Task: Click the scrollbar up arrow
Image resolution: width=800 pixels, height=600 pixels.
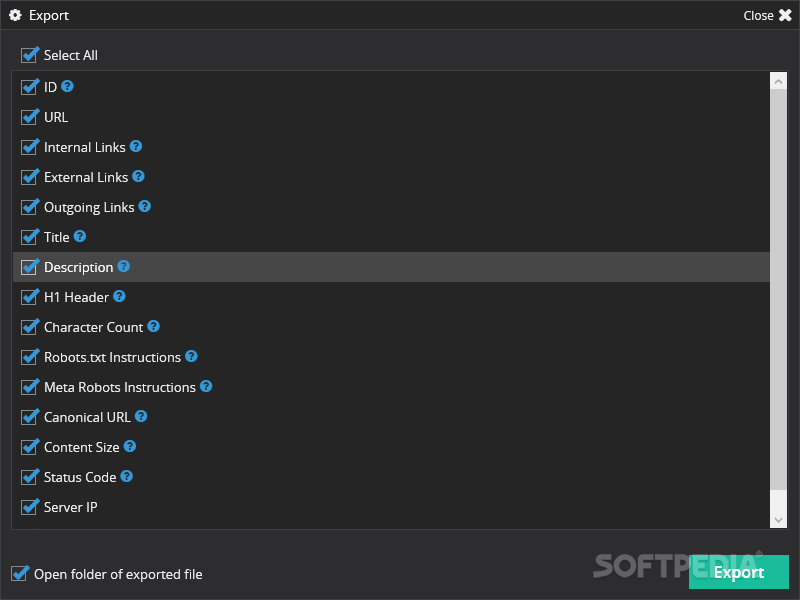Action: [778, 81]
